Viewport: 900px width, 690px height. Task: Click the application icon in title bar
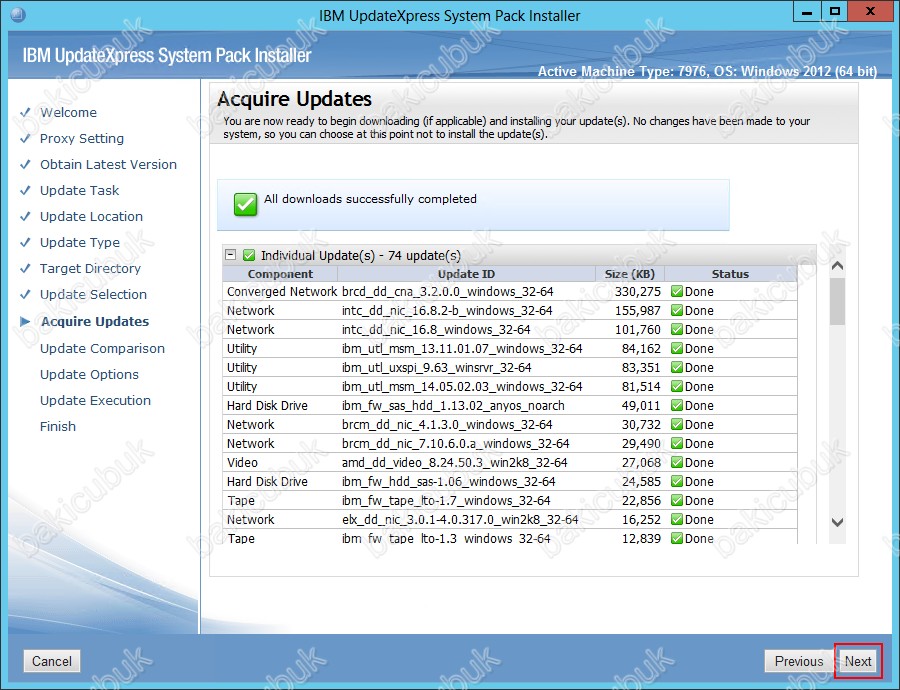tap(18, 14)
